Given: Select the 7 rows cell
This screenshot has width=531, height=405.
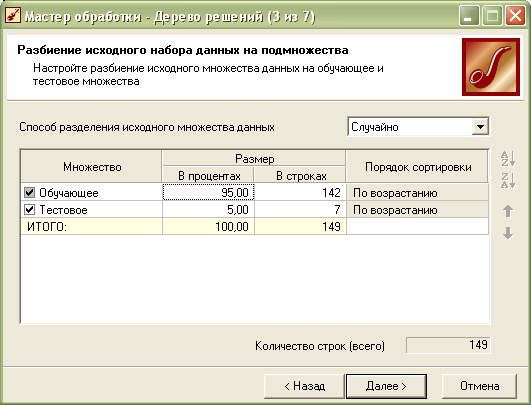Looking at the screenshot, I should coord(300,210).
